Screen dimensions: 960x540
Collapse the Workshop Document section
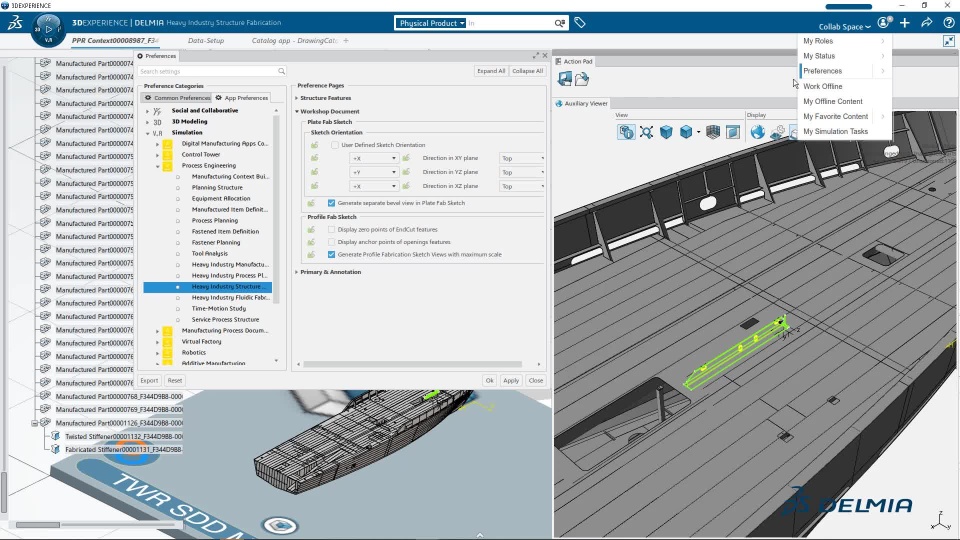[x=297, y=111]
